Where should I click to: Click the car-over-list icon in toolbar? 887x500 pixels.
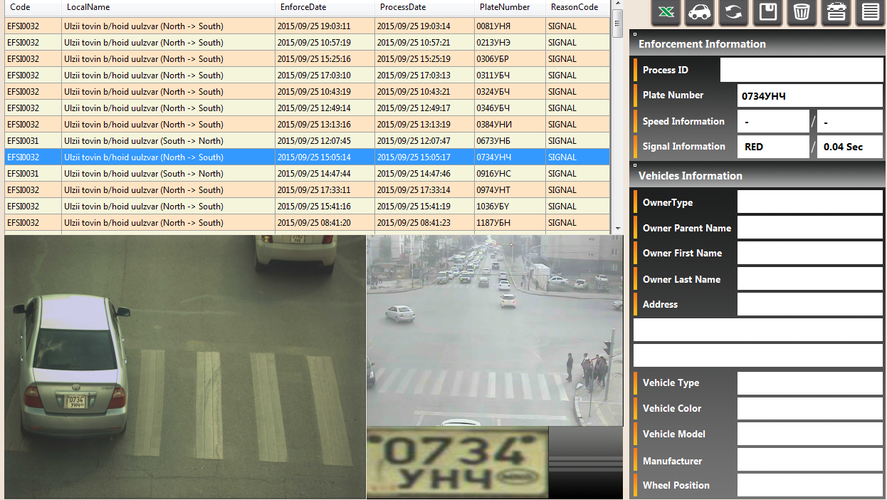[x=835, y=12]
